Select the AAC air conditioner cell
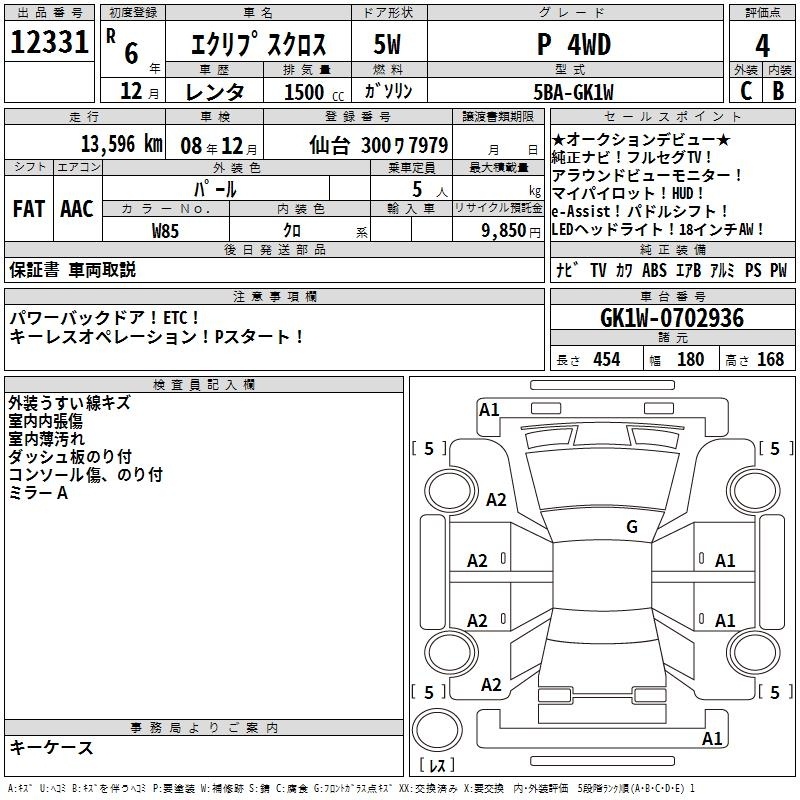 click(76, 208)
